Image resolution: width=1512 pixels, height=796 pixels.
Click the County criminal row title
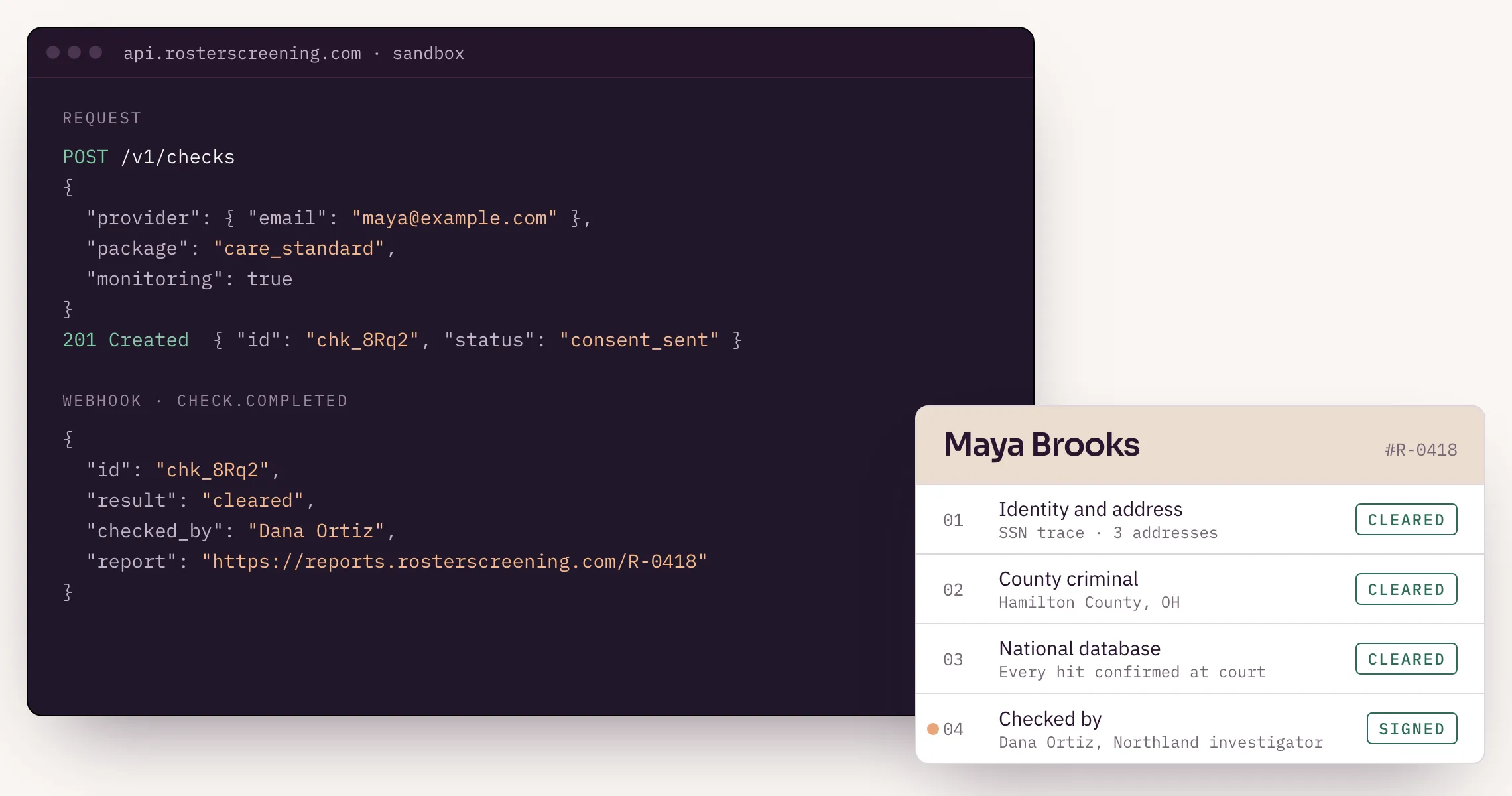click(1068, 578)
